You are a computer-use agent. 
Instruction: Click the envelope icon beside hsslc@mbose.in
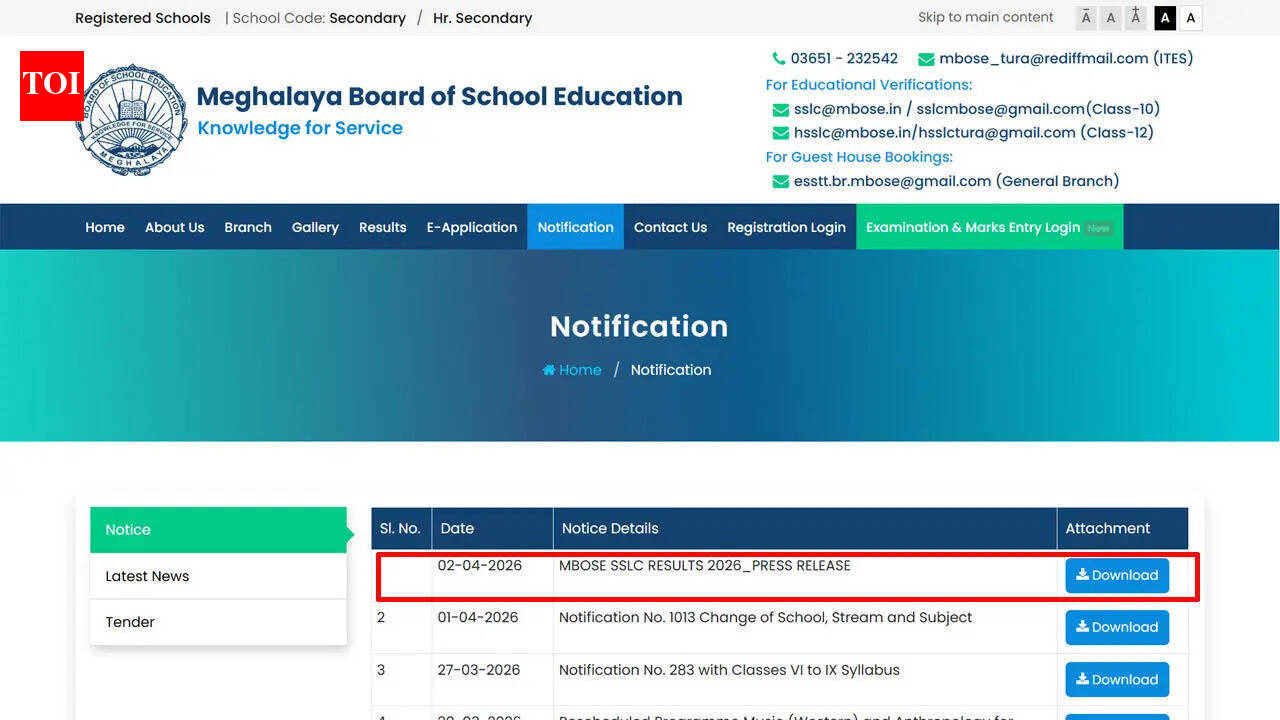point(780,132)
